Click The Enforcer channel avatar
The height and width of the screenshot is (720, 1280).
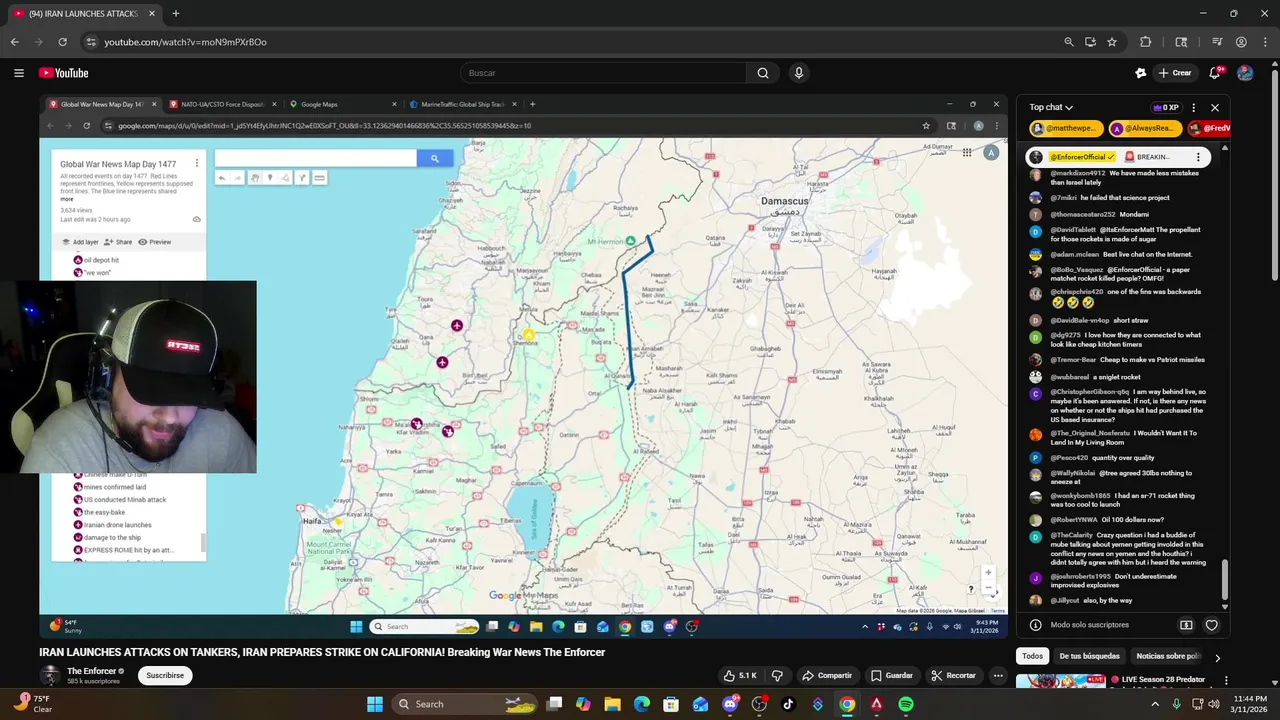click(x=50, y=676)
